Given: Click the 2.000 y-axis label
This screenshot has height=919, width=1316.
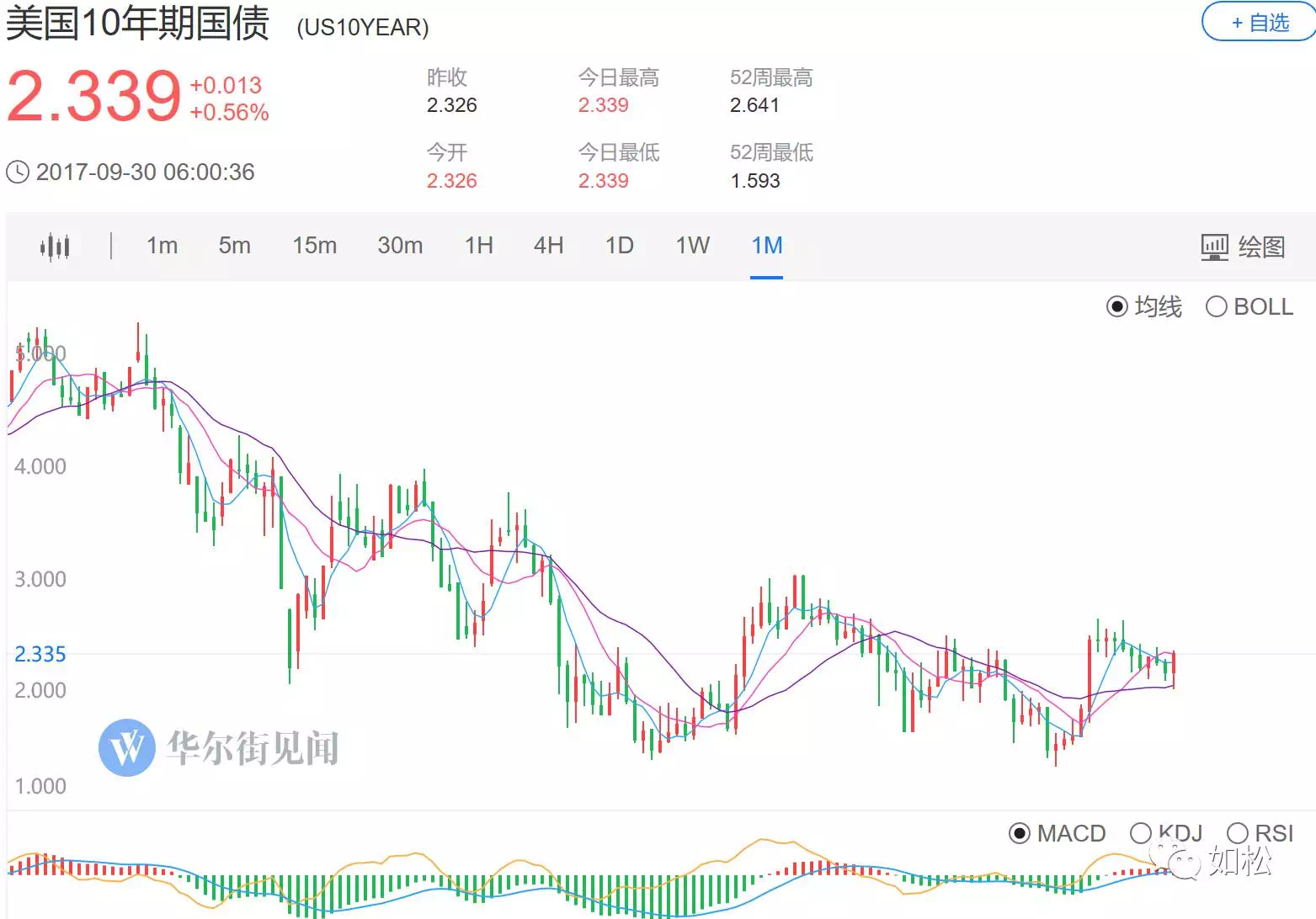Looking at the screenshot, I should [x=40, y=690].
